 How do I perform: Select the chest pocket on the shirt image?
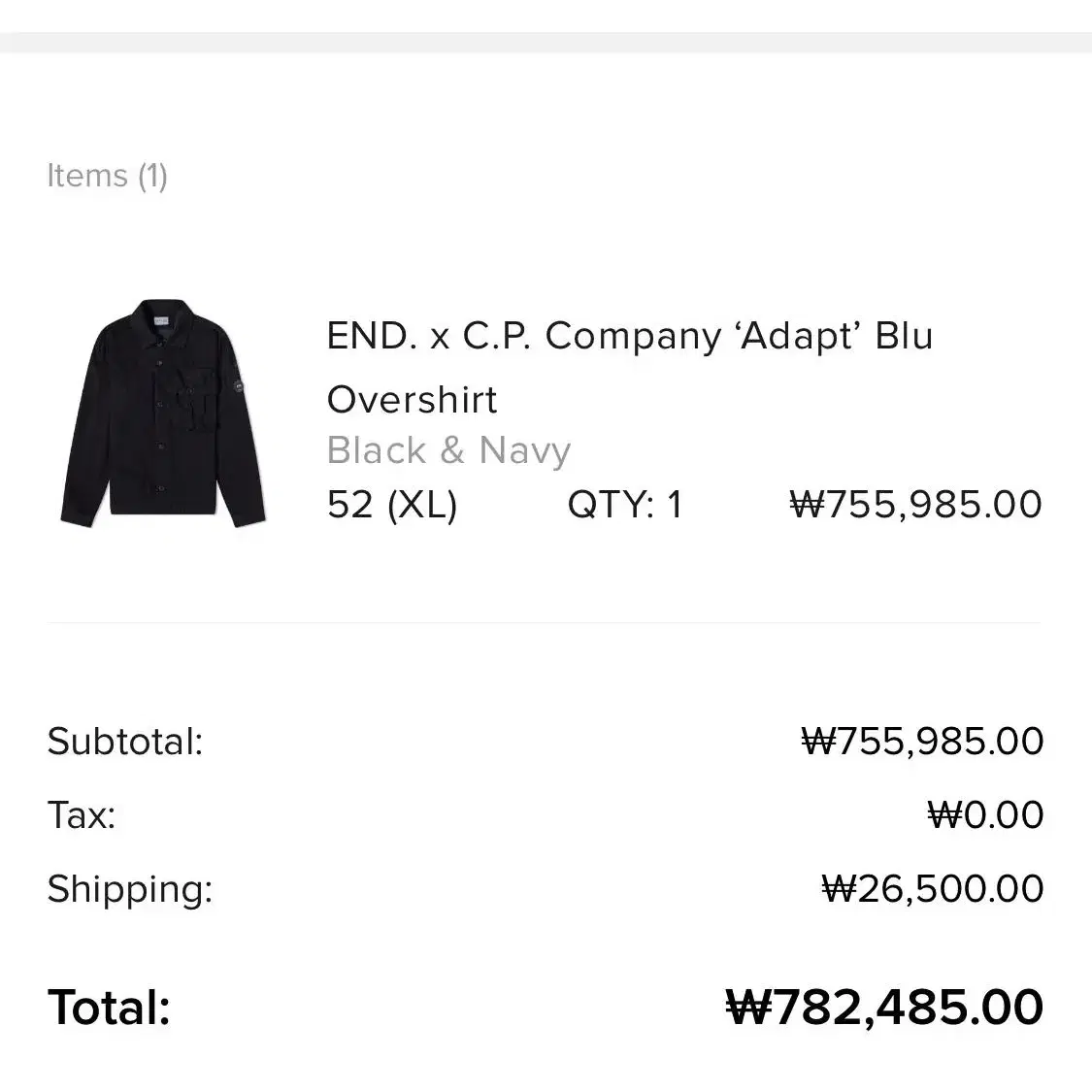tap(191, 398)
